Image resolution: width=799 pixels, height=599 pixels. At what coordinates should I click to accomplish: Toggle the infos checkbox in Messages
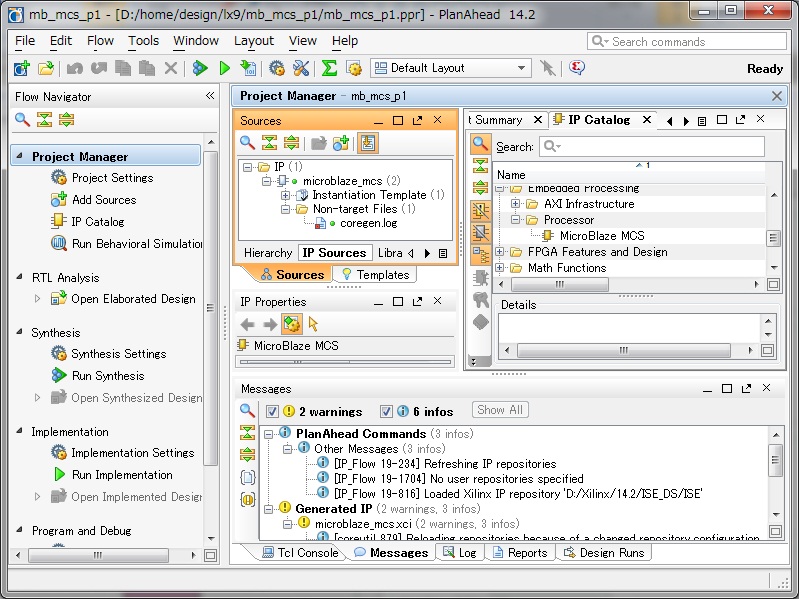[x=386, y=411]
